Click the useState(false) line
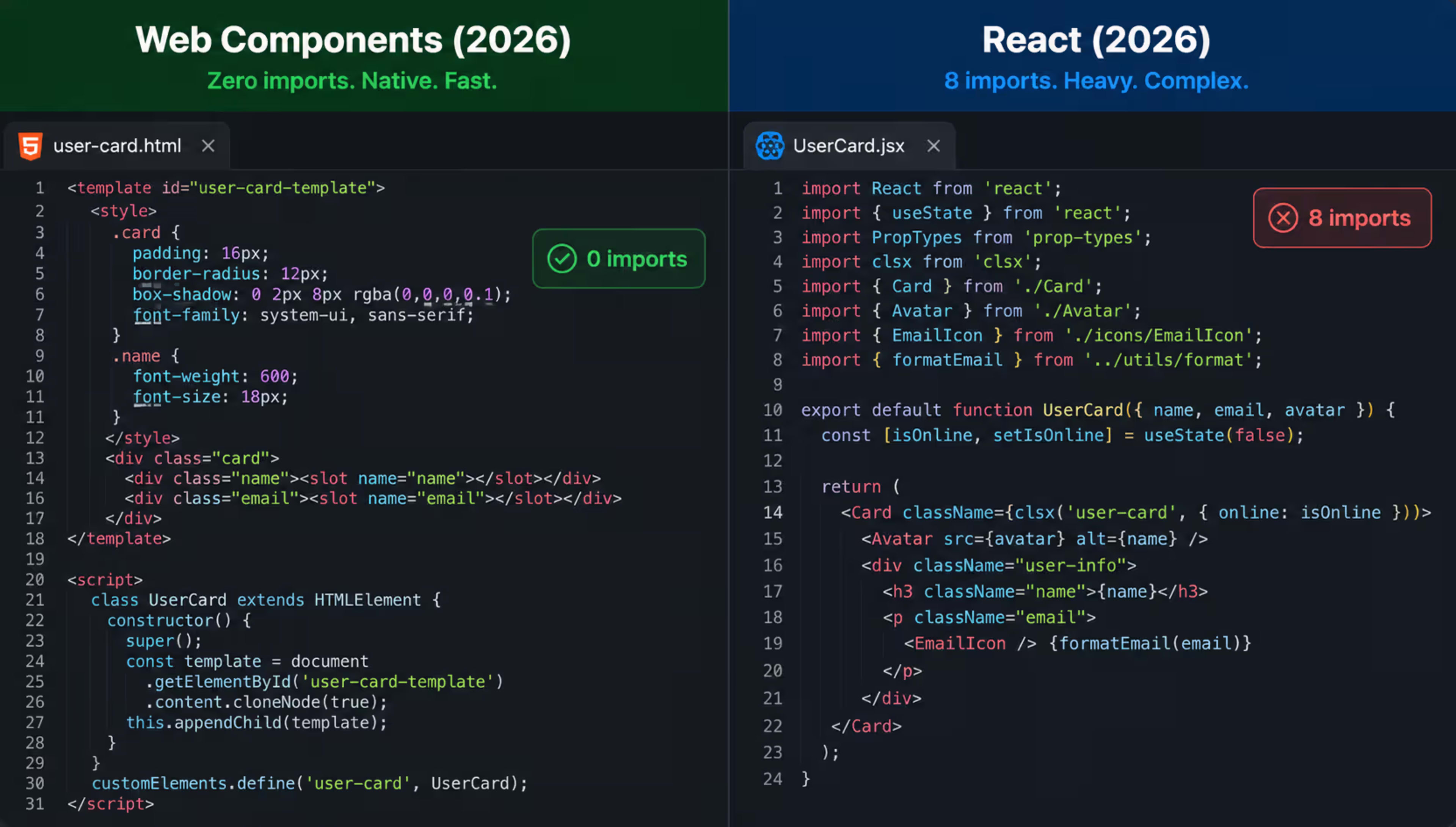 click(1062, 435)
